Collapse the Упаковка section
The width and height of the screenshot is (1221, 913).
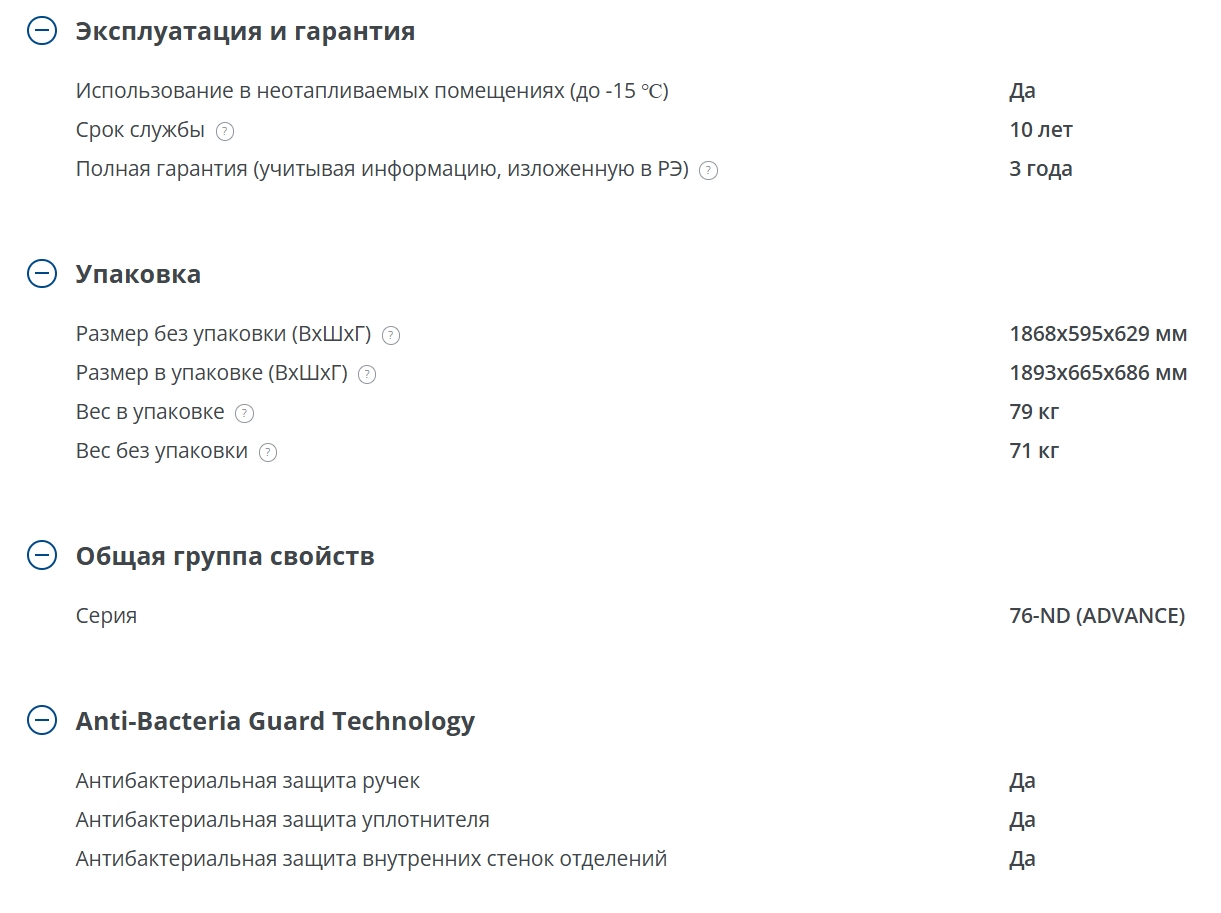click(42, 274)
